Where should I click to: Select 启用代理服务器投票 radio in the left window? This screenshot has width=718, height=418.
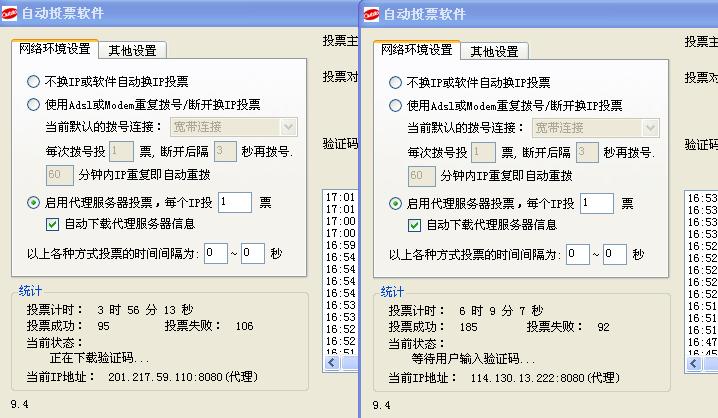pos(34,202)
